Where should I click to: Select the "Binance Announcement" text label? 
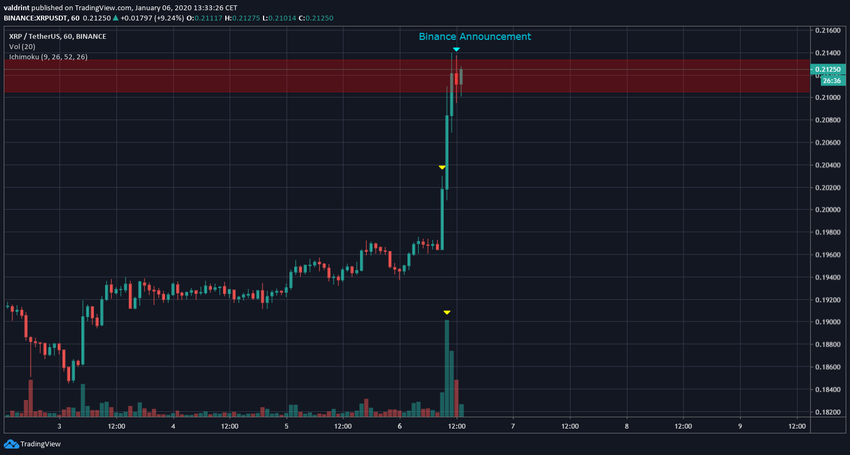coord(475,37)
